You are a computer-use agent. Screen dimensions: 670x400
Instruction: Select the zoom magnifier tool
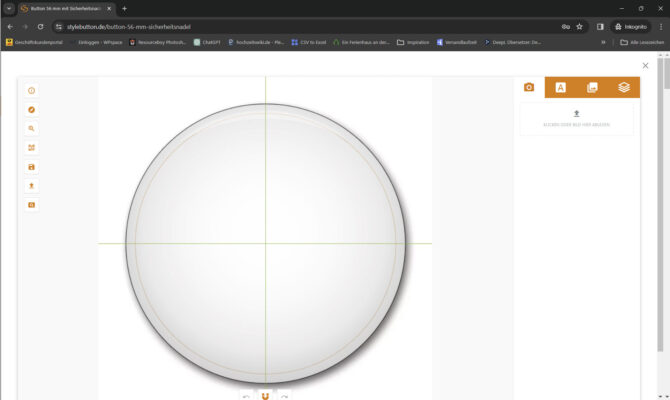32,129
